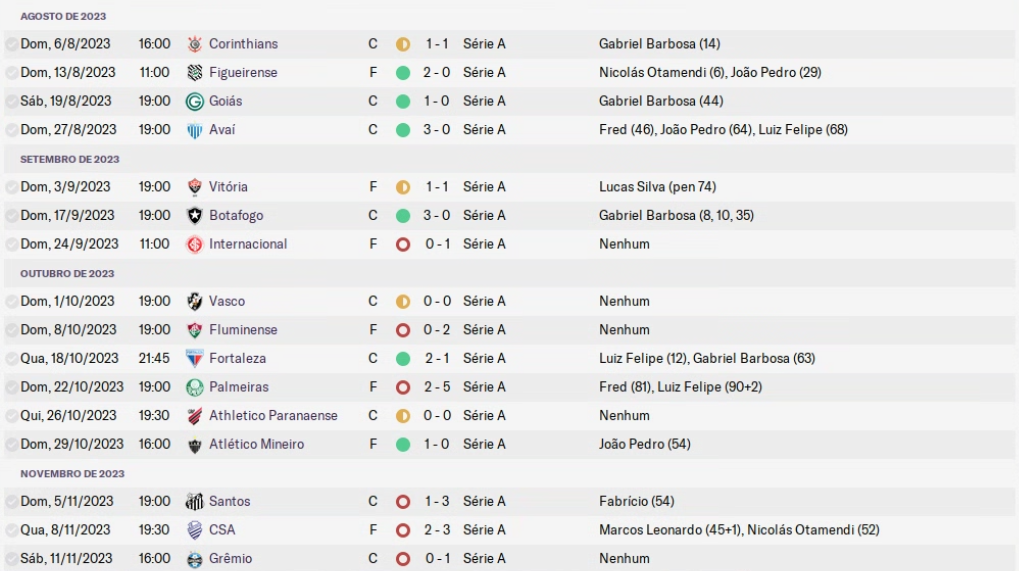Toggle the checkmark beside Dom, 3/9/2023 fixture
This screenshot has width=1019, height=571.
tap(12, 187)
